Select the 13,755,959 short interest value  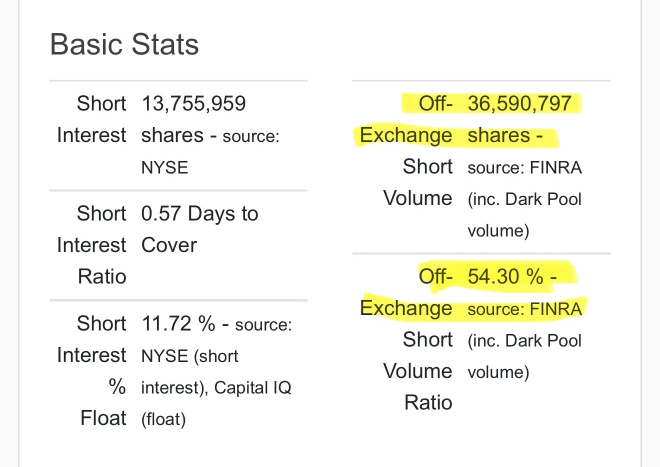coord(194,104)
